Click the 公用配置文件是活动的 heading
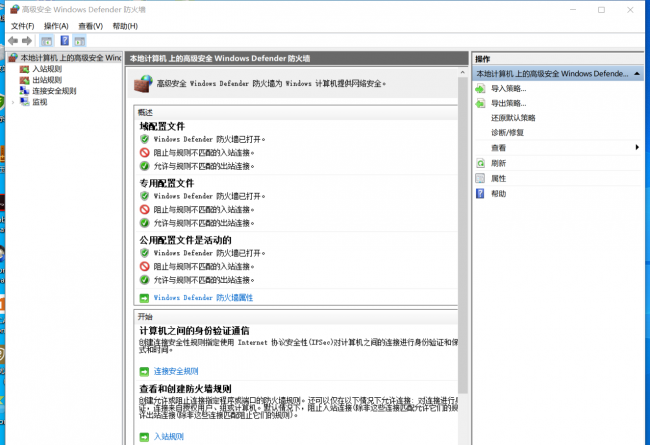The image size is (650, 445). 185,240
